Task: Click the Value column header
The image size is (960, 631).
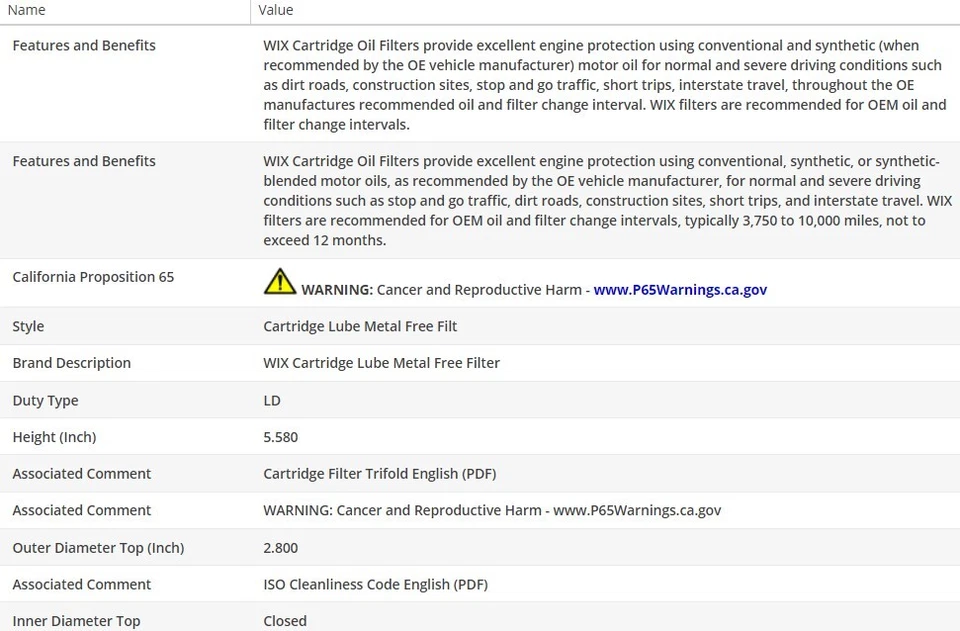Action: (x=276, y=10)
